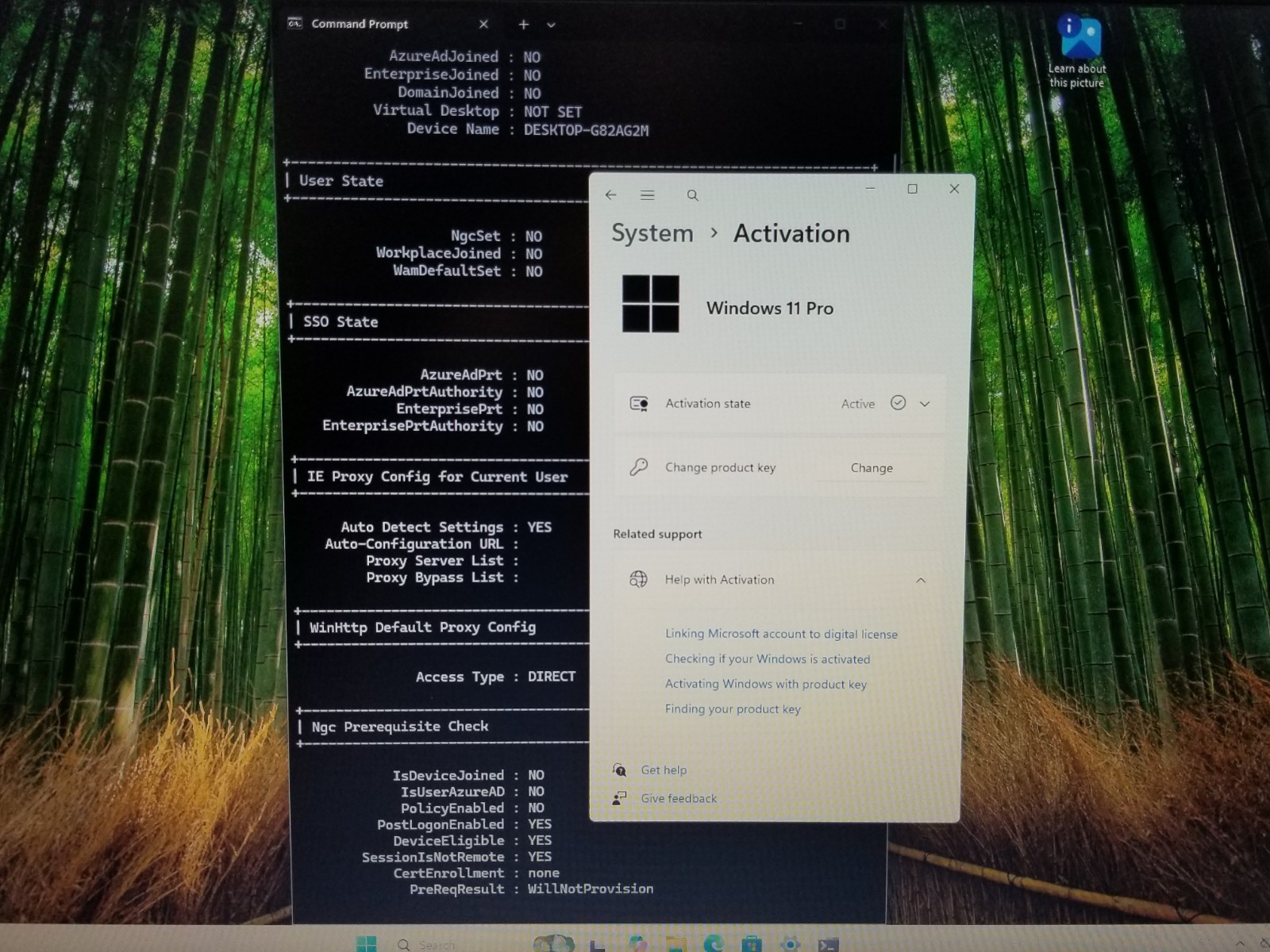
Task: Click AzureAdJoined line in terminal
Action: point(464,56)
